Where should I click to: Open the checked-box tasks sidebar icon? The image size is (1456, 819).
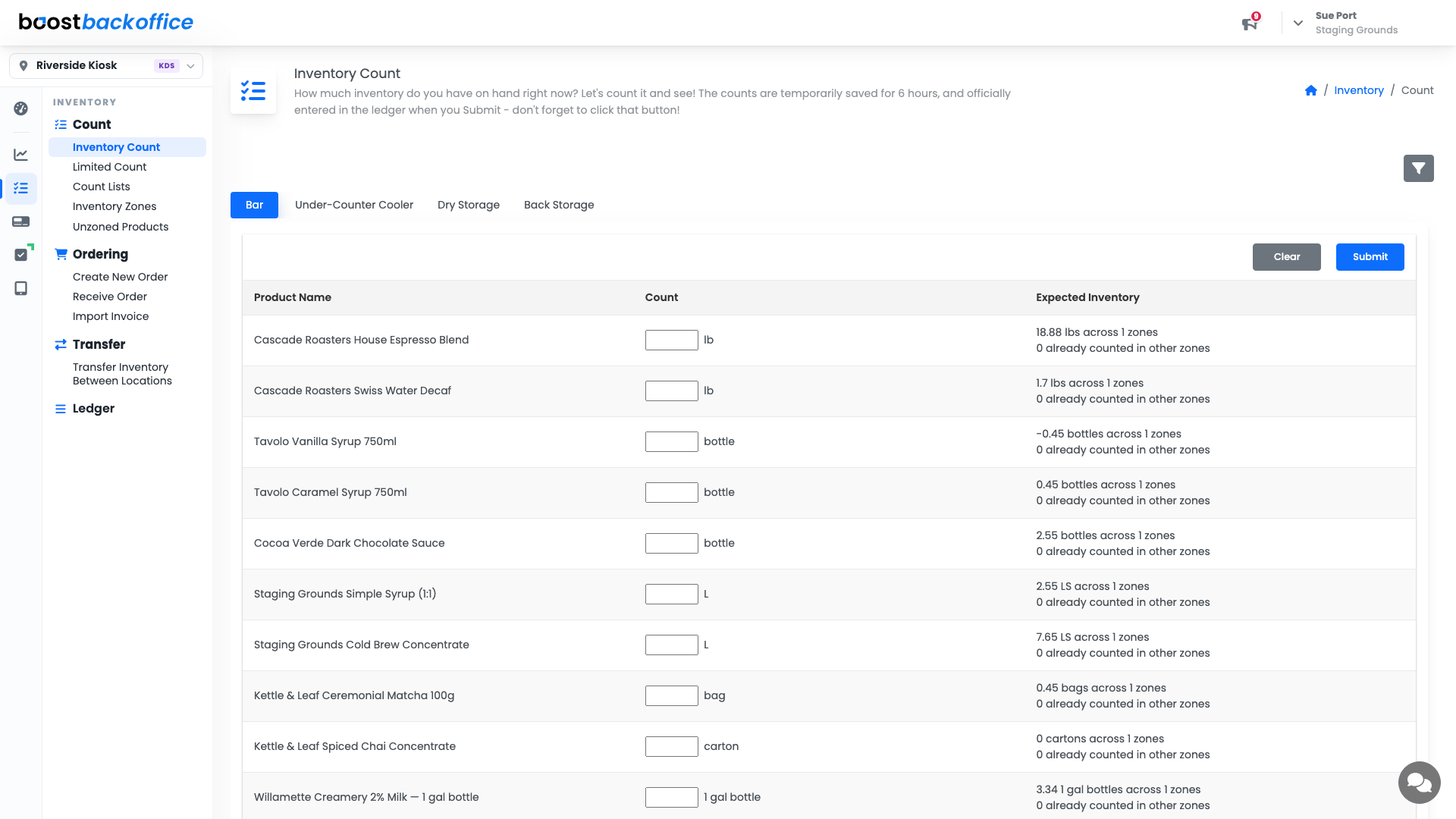(x=21, y=255)
